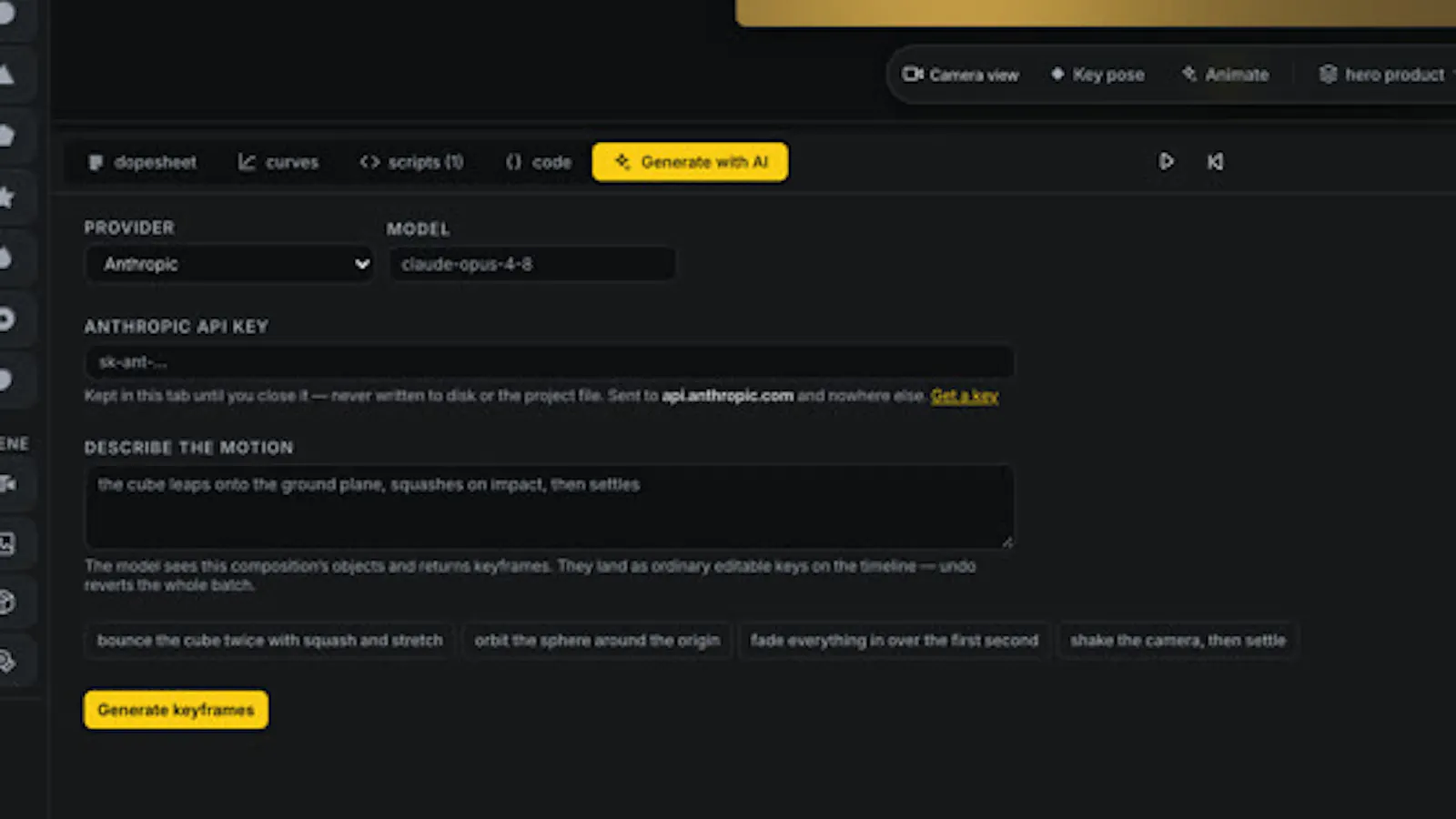Viewport: 1456px width, 819px height.
Task: Use the 'bounce the cube twice' suggestion
Action: (x=269, y=641)
